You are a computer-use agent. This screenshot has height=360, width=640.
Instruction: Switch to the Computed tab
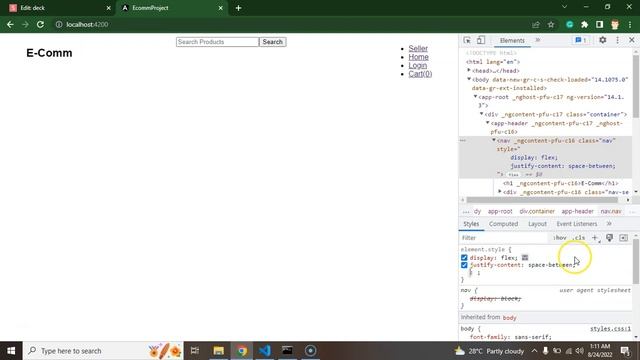[503, 224]
